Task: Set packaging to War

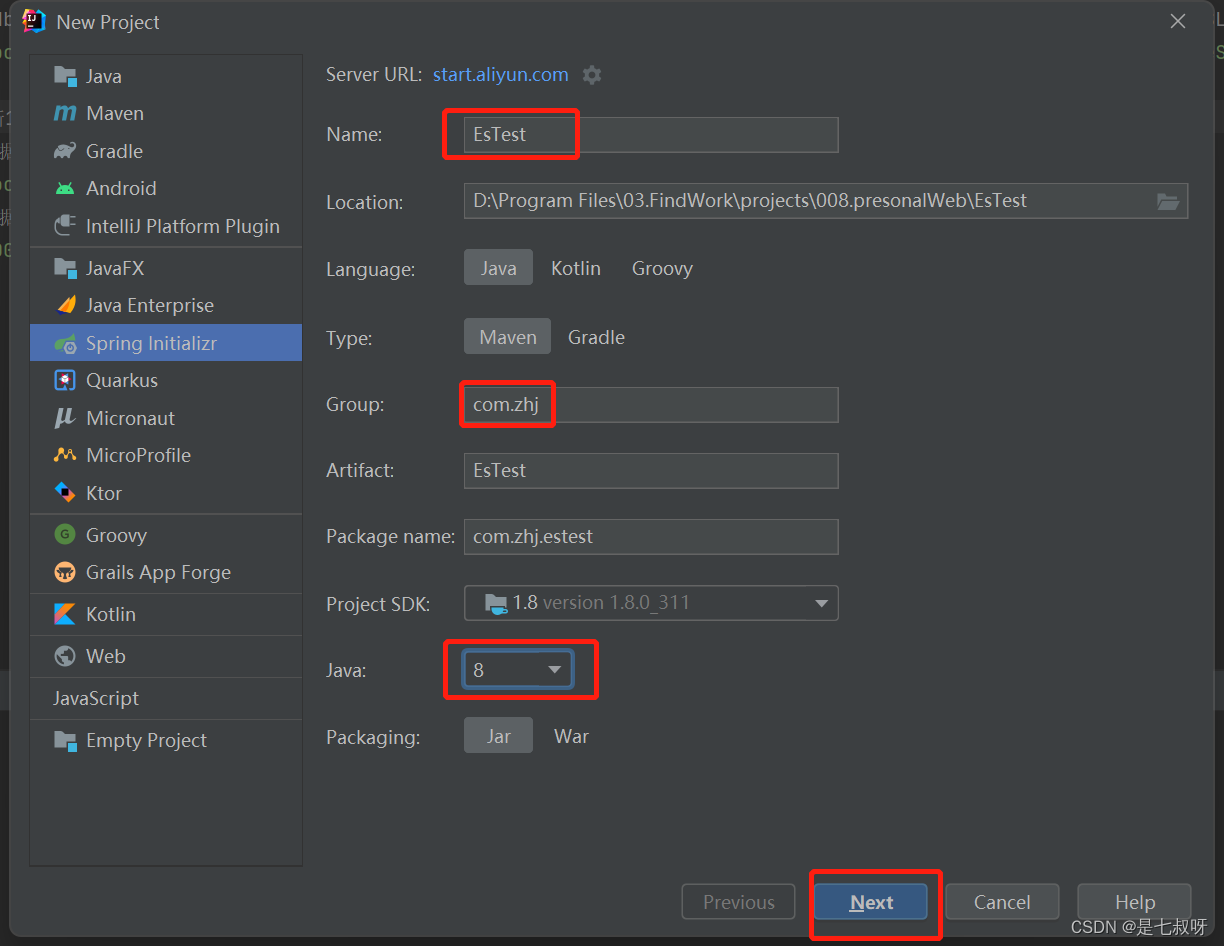Action: pos(571,736)
